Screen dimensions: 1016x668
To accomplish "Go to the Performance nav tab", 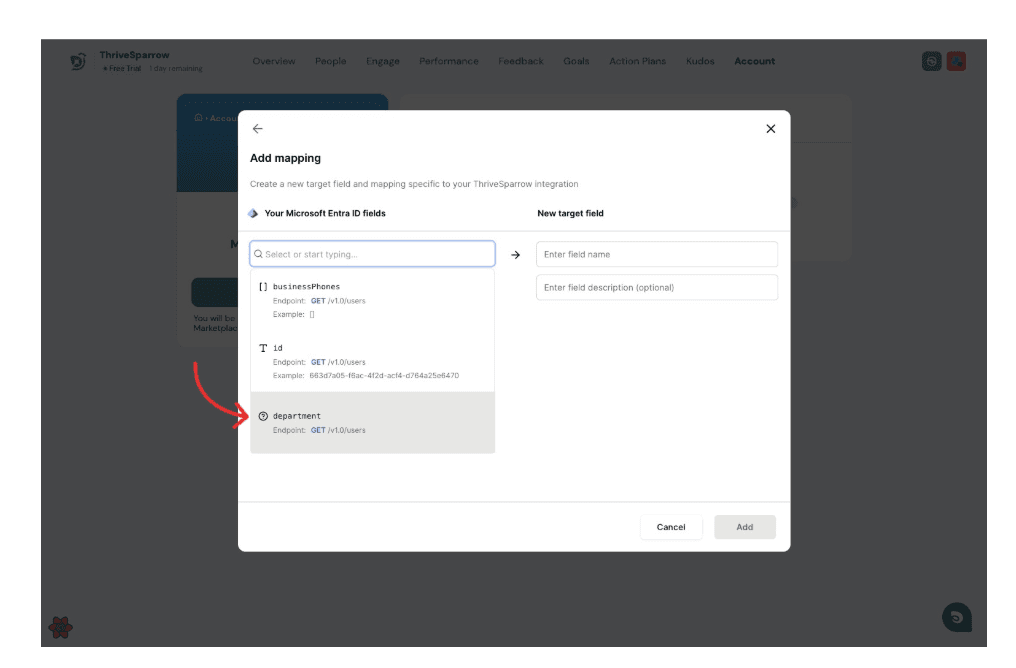I will point(448,61).
